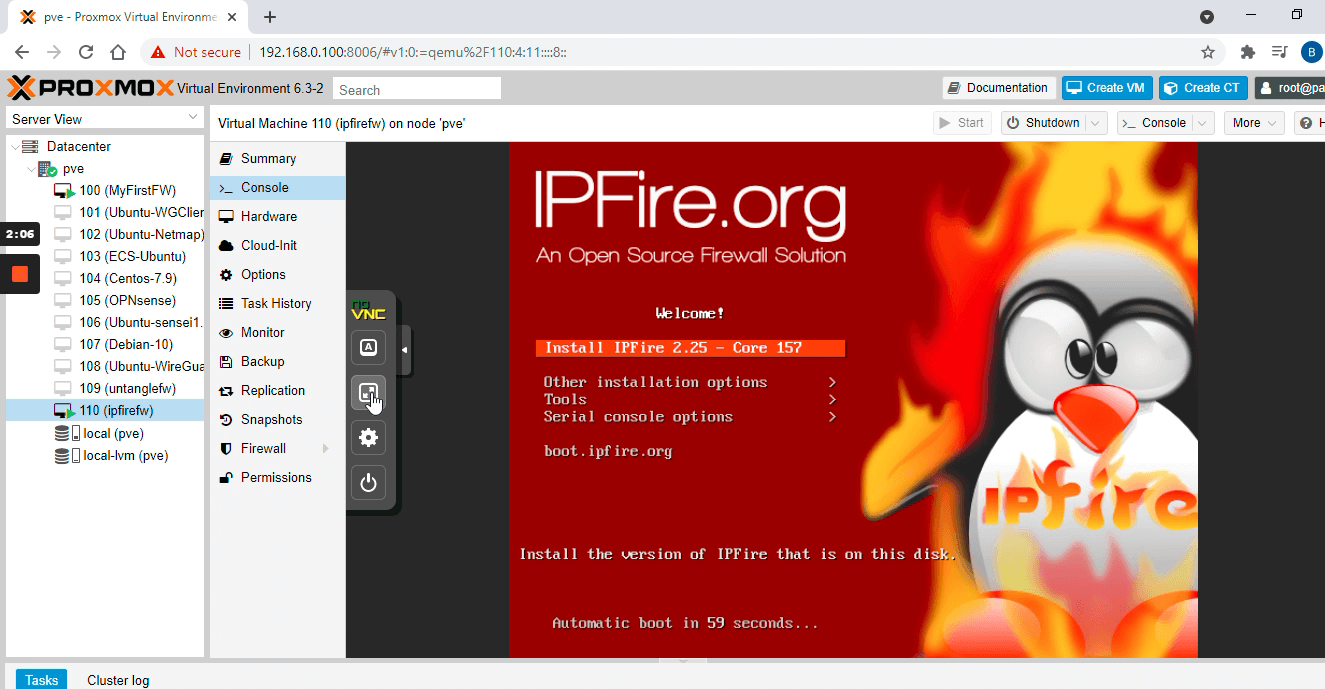Collapse the noVNC toolbar handle arrow
The width and height of the screenshot is (1325, 689).
[x=404, y=349]
